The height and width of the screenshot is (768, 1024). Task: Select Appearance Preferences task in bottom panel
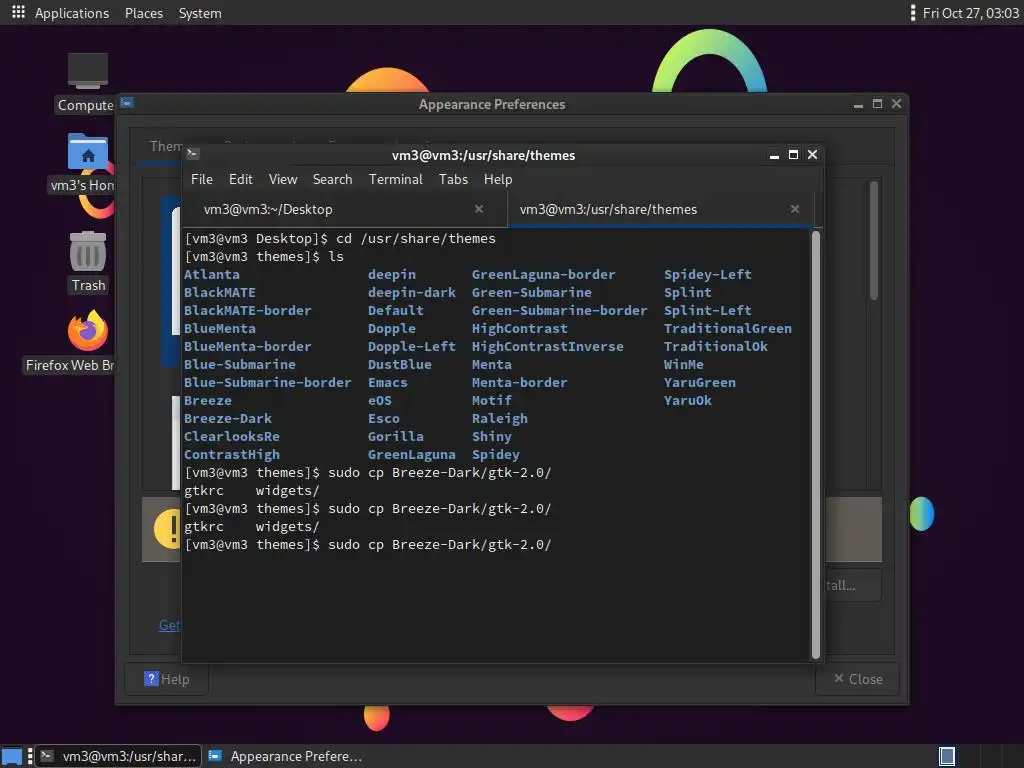[286, 756]
